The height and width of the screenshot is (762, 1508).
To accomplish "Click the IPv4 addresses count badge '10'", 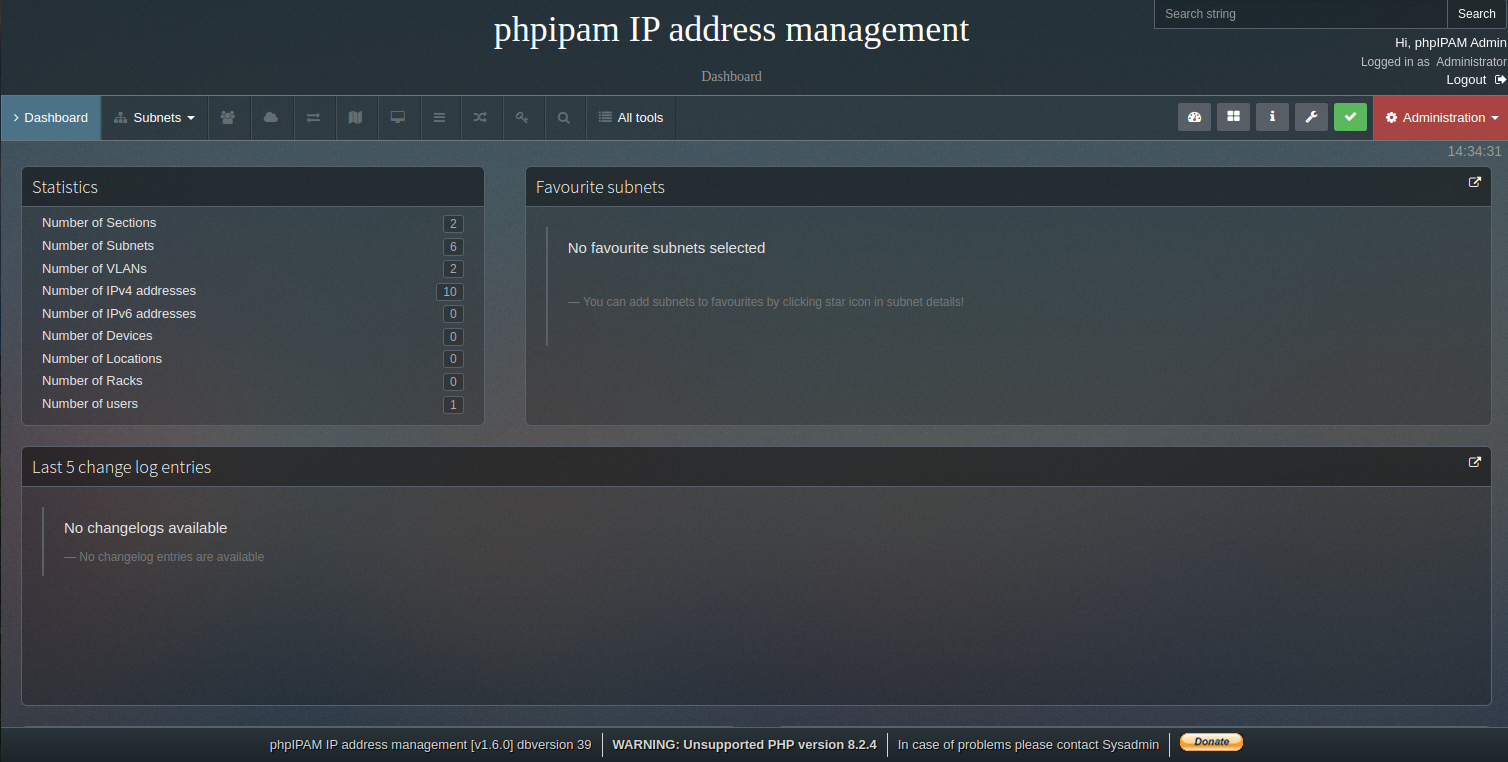I will [x=450, y=292].
